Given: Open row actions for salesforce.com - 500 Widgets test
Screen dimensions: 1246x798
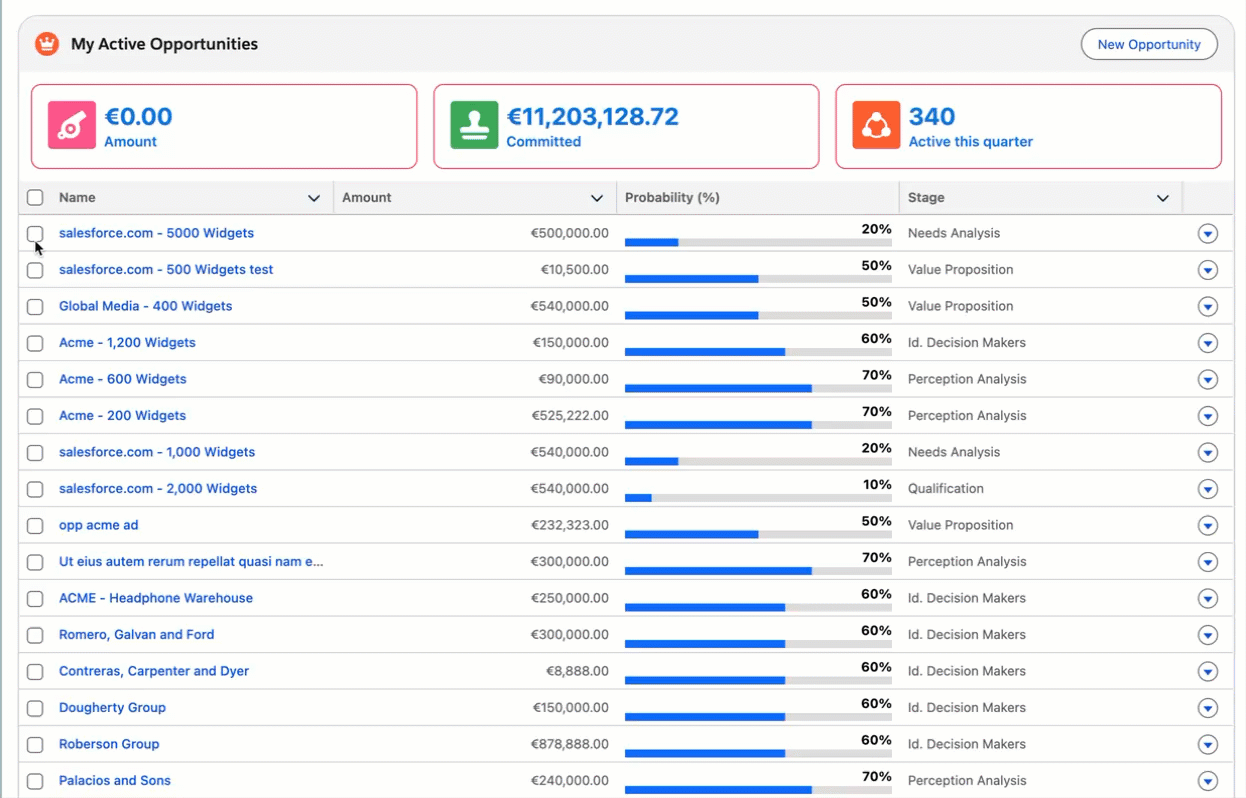Looking at the screenshot, I should tap(1207, 270).
